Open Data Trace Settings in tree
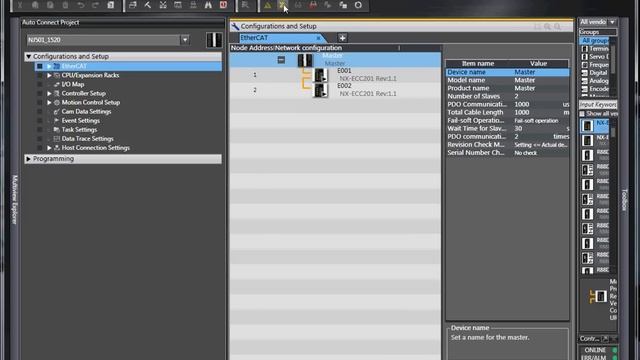Image resolution: width=640 pixels, height=360 pixels. tap(87, 139)
